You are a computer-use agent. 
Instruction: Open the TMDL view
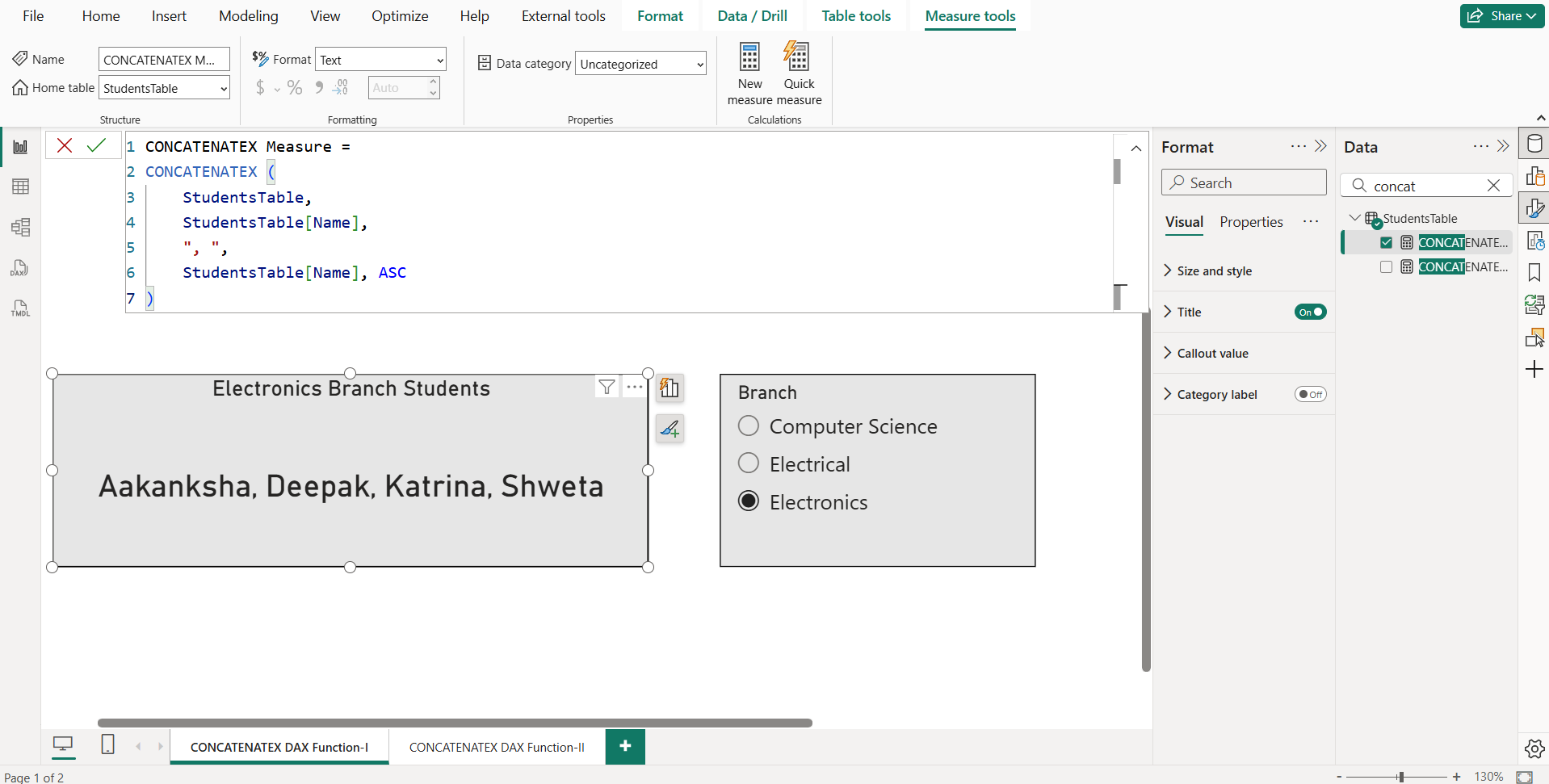(x=20, y=308)
